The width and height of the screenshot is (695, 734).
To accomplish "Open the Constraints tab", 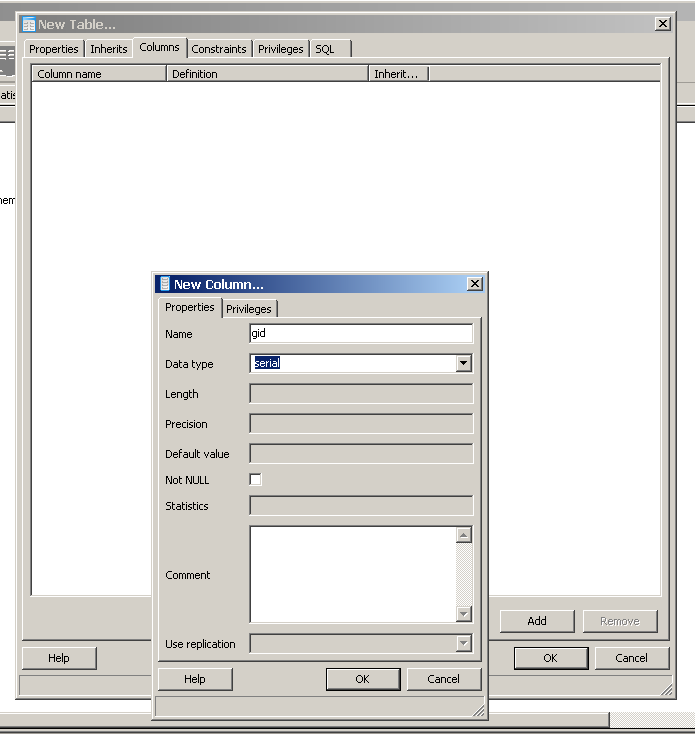I will [219, 49].
